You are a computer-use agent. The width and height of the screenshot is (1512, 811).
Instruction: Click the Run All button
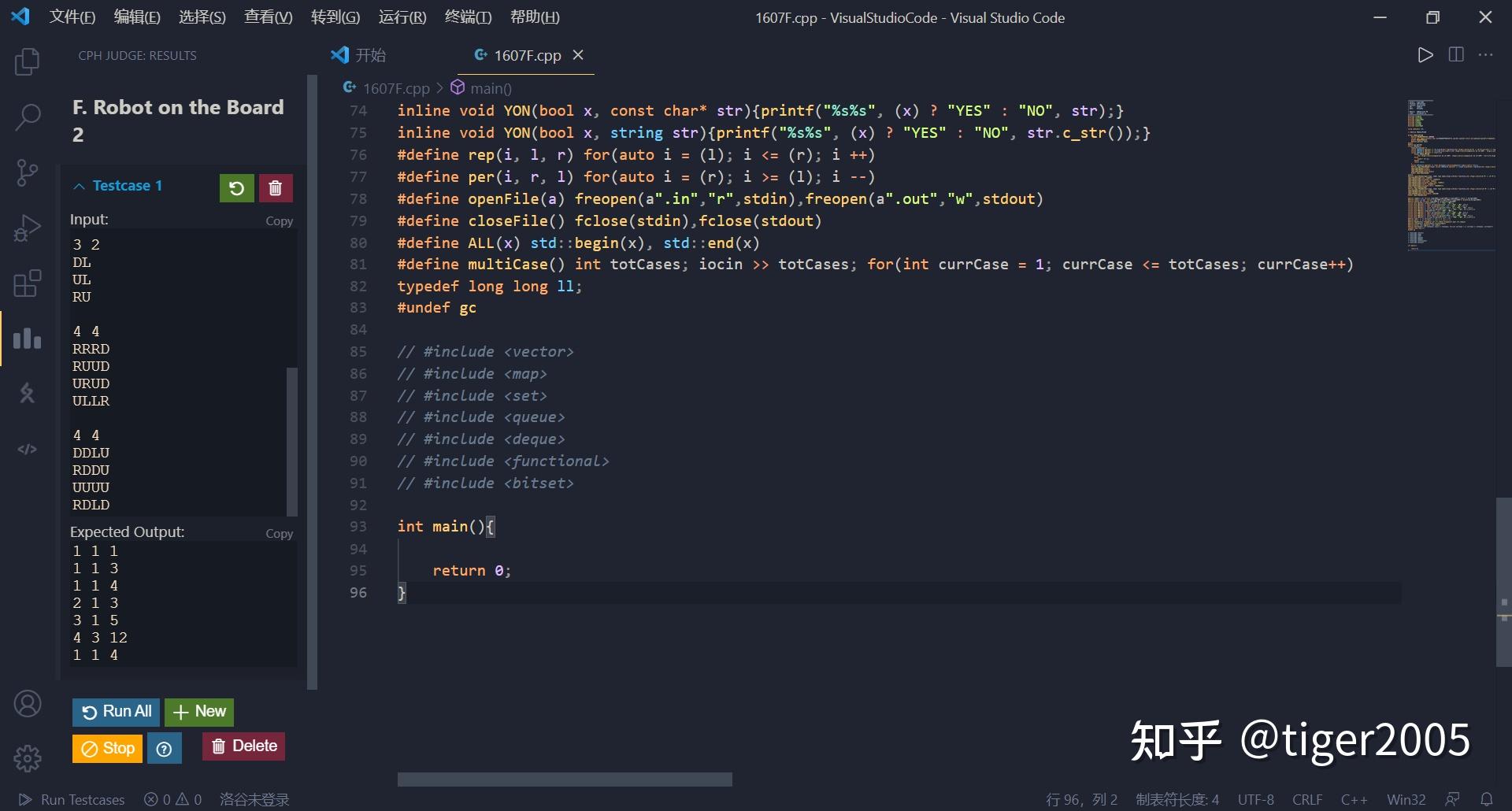coord(116,711)
